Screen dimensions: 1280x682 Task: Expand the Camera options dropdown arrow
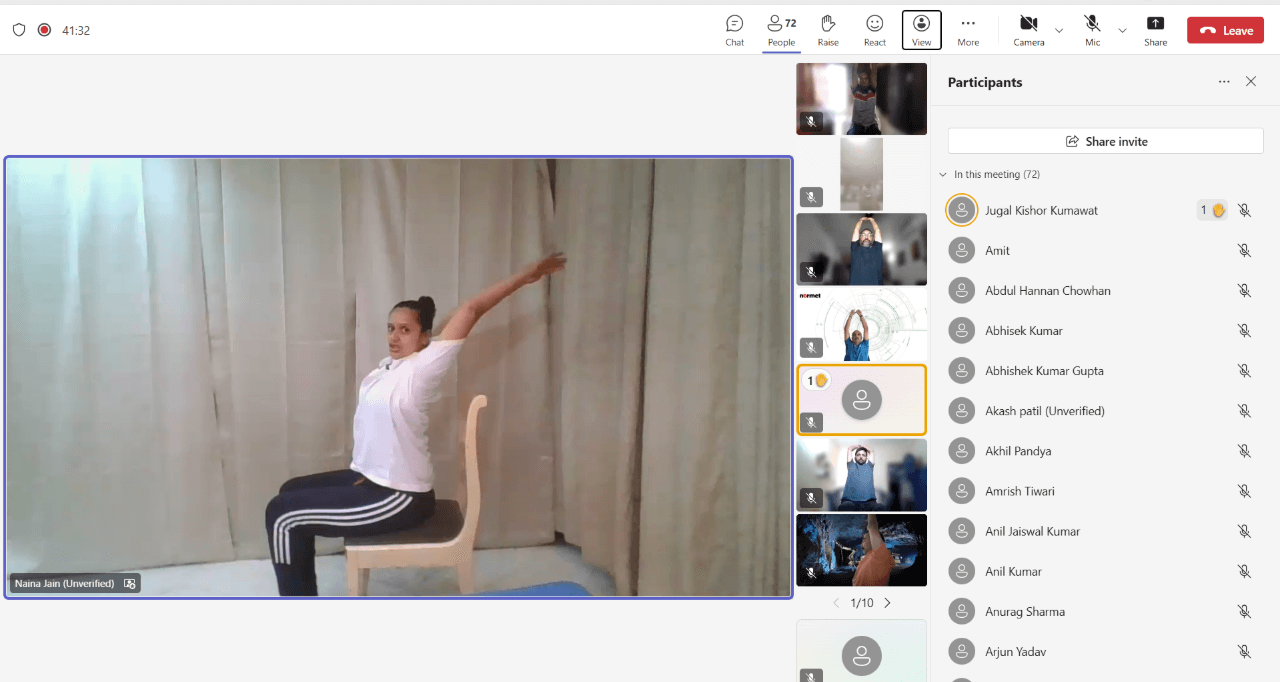click(1059, 31)
